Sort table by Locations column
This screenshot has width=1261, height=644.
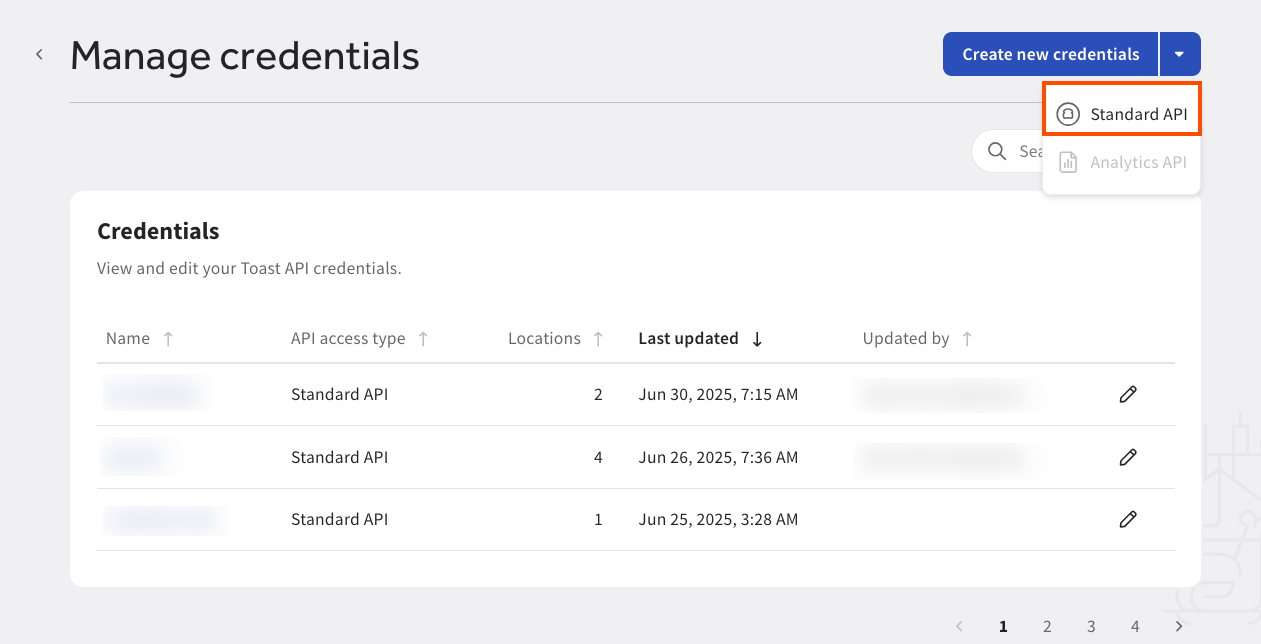544,338
